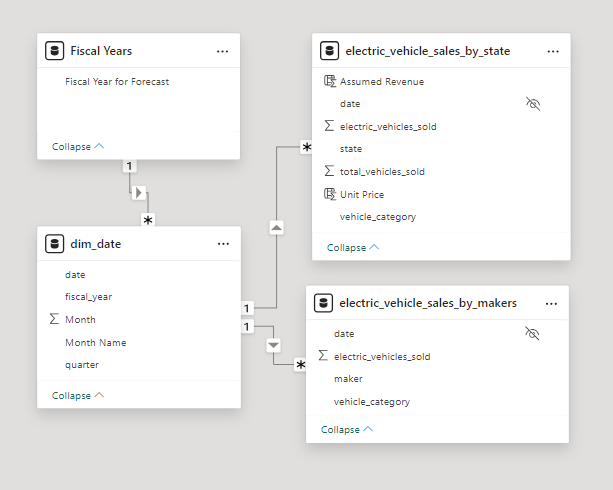The image size is (613, 490).
Task: Select the maker field in sales_by_makers
Action: click(x=348, y=379)
